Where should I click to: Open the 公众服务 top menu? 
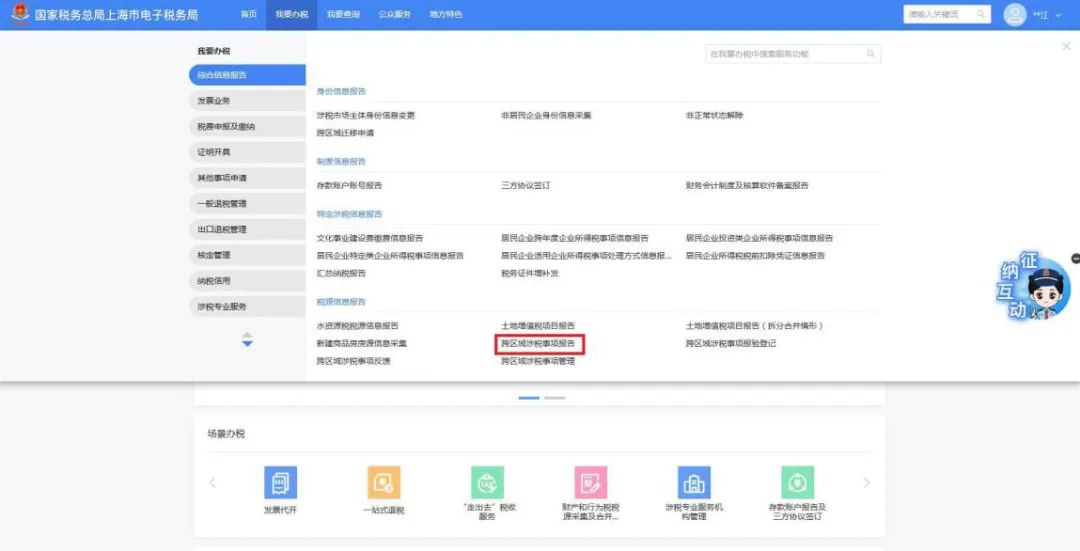(x=394, y=14)
